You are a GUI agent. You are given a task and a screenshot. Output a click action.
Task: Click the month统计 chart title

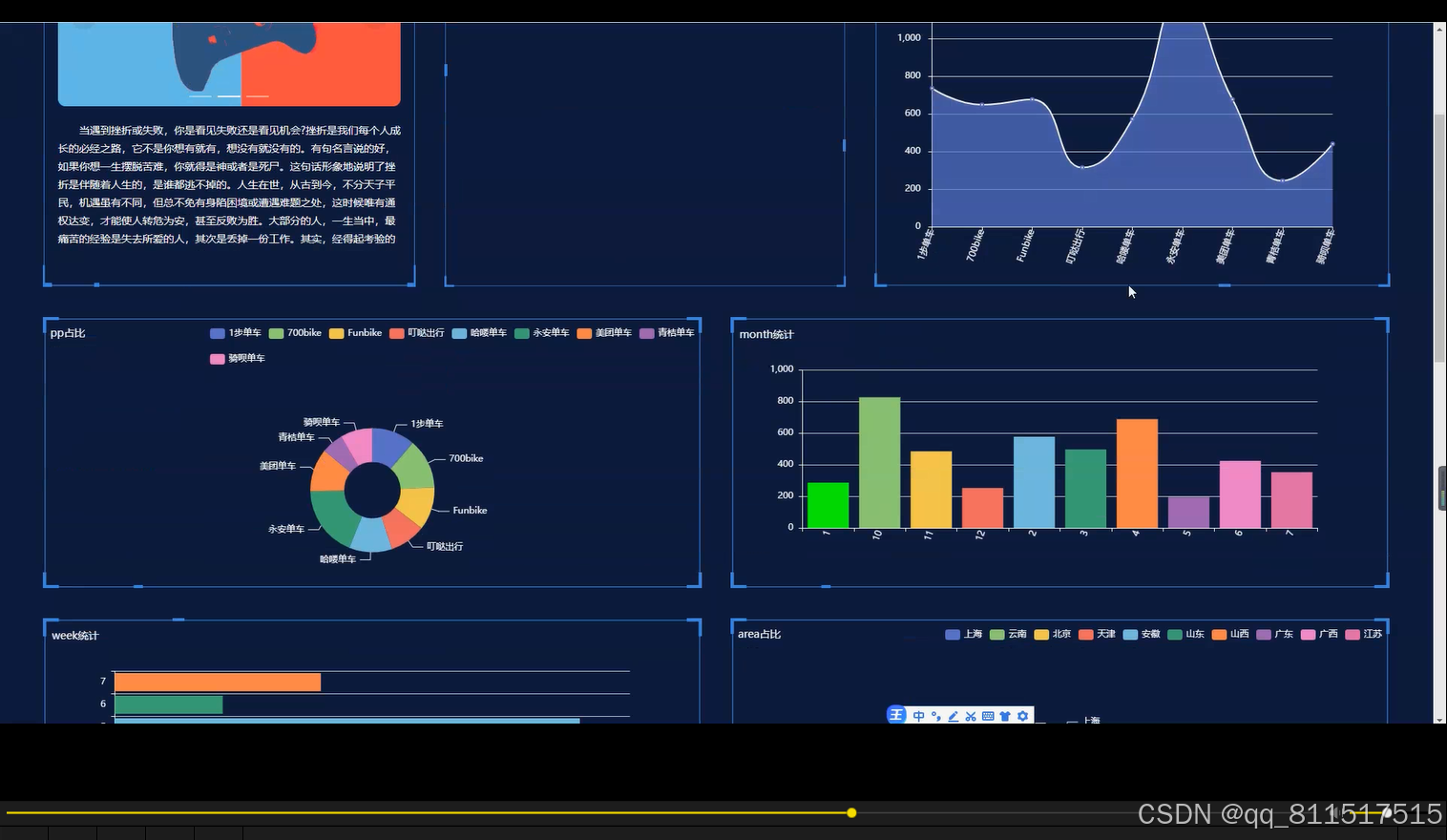point(766,335)
